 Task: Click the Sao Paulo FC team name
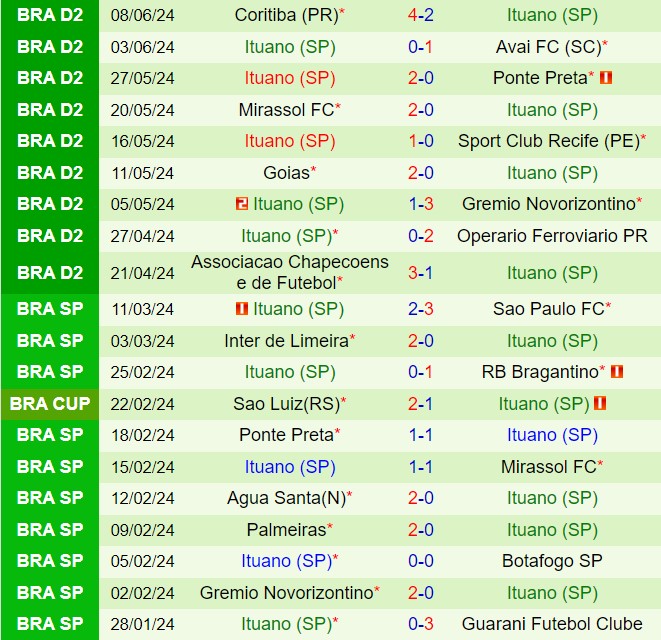click(x=548, y=309)
